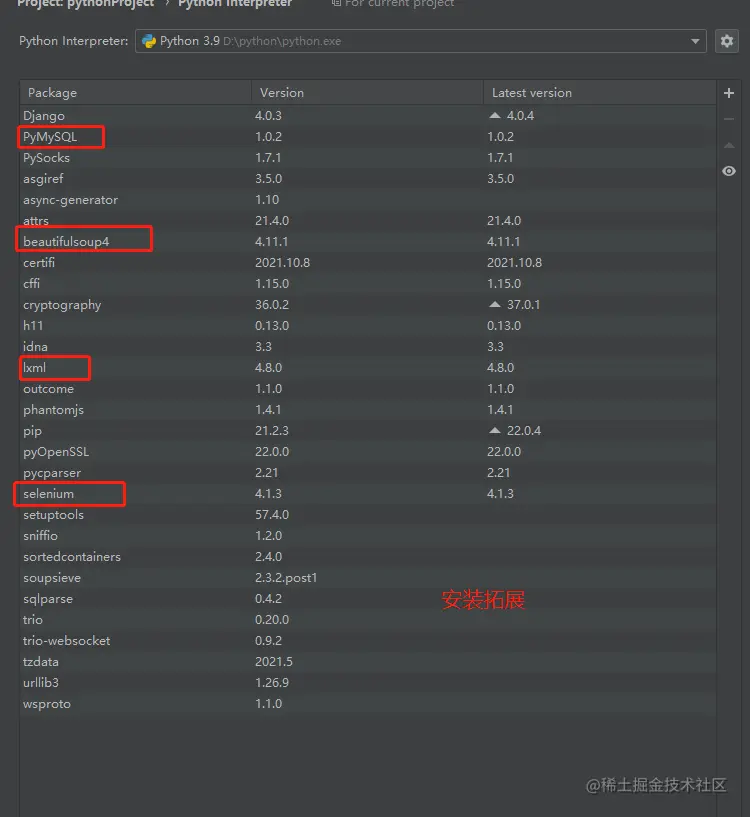Select the async-generator package row

tap(367, 200)
